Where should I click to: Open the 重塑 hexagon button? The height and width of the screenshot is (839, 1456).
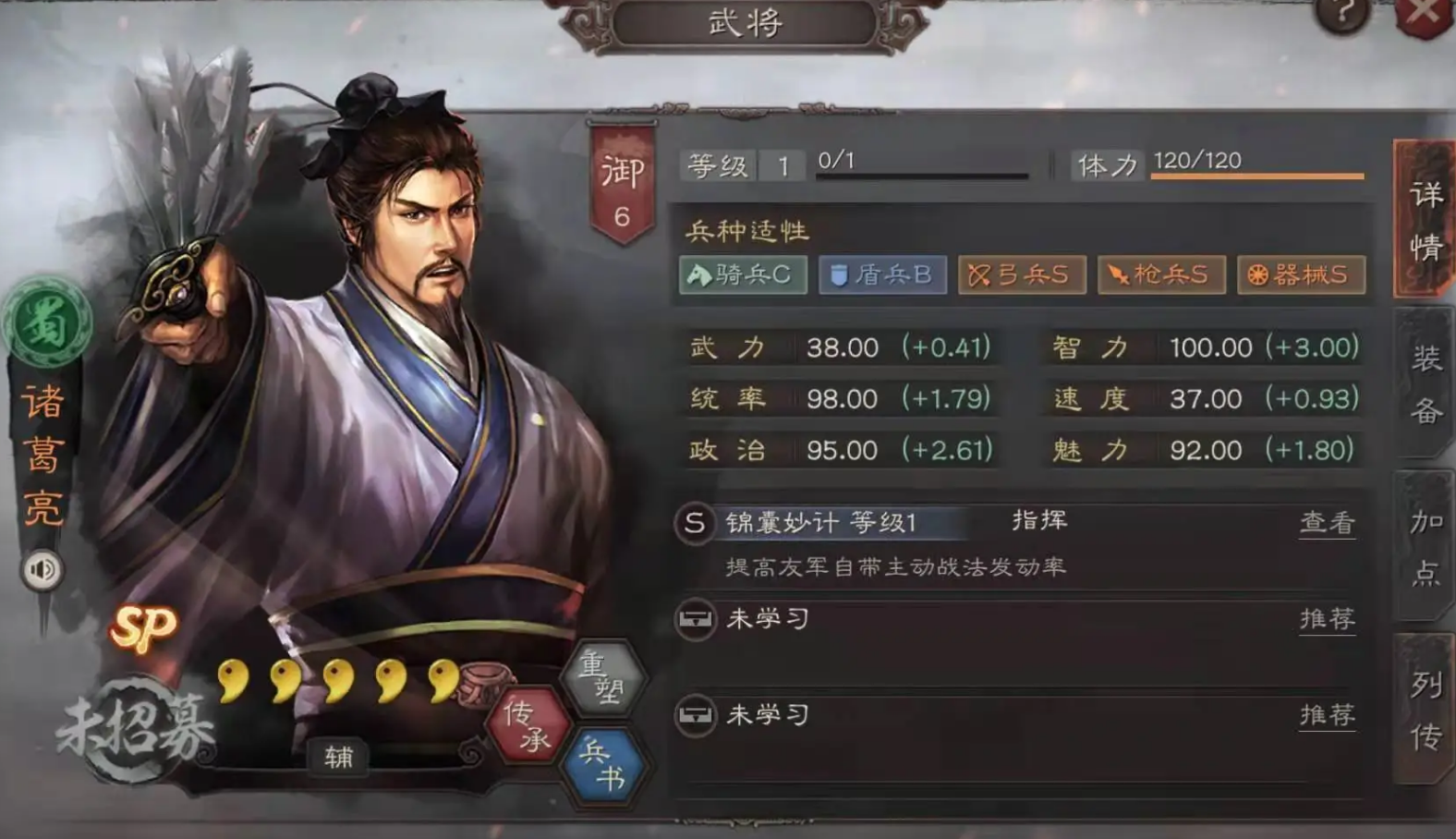coord(602,677)
